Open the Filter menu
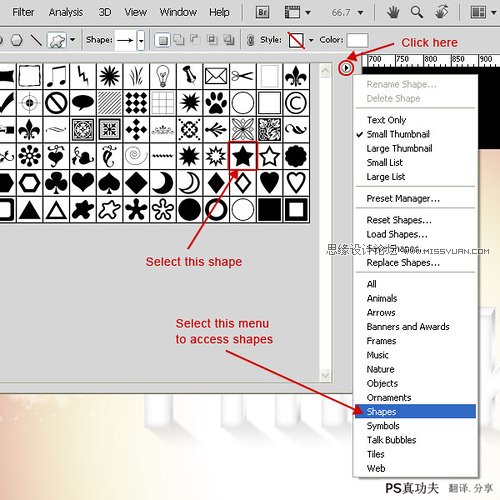 (23, 12)
